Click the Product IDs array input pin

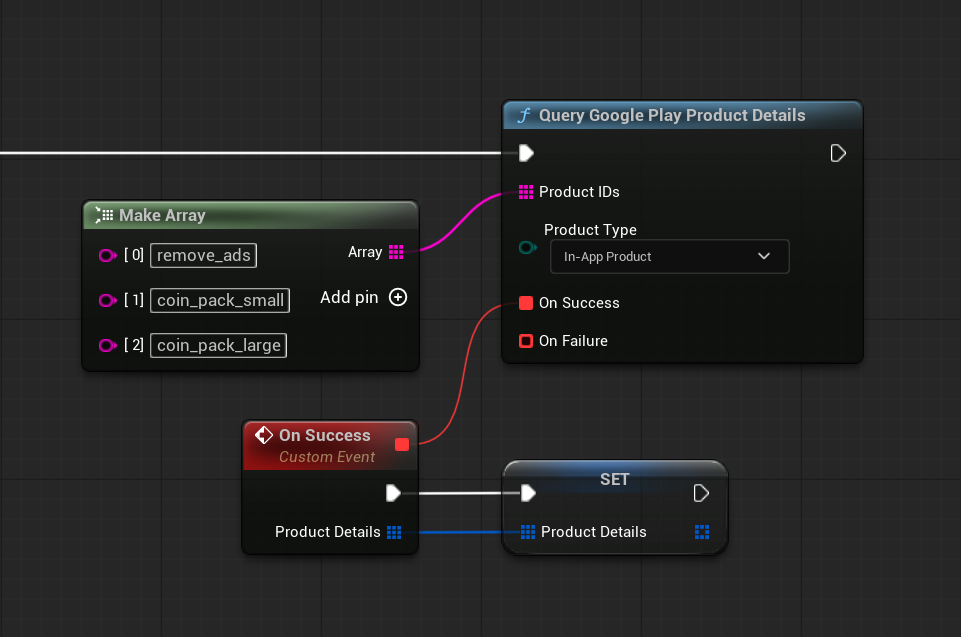click(x=526, y=192)
